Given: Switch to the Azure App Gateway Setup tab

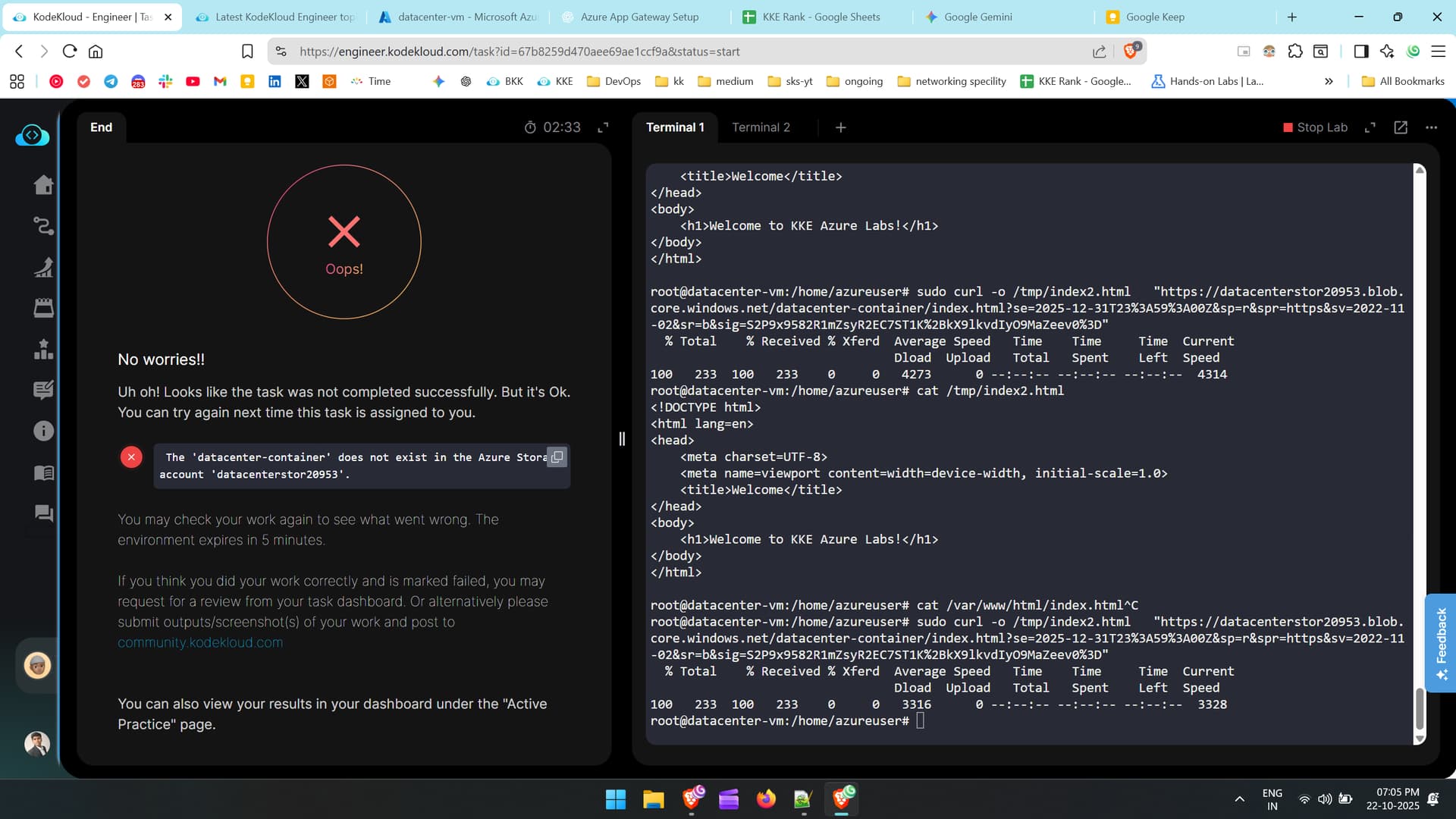Looking at the screenshot, I should (x=639, y=17).
